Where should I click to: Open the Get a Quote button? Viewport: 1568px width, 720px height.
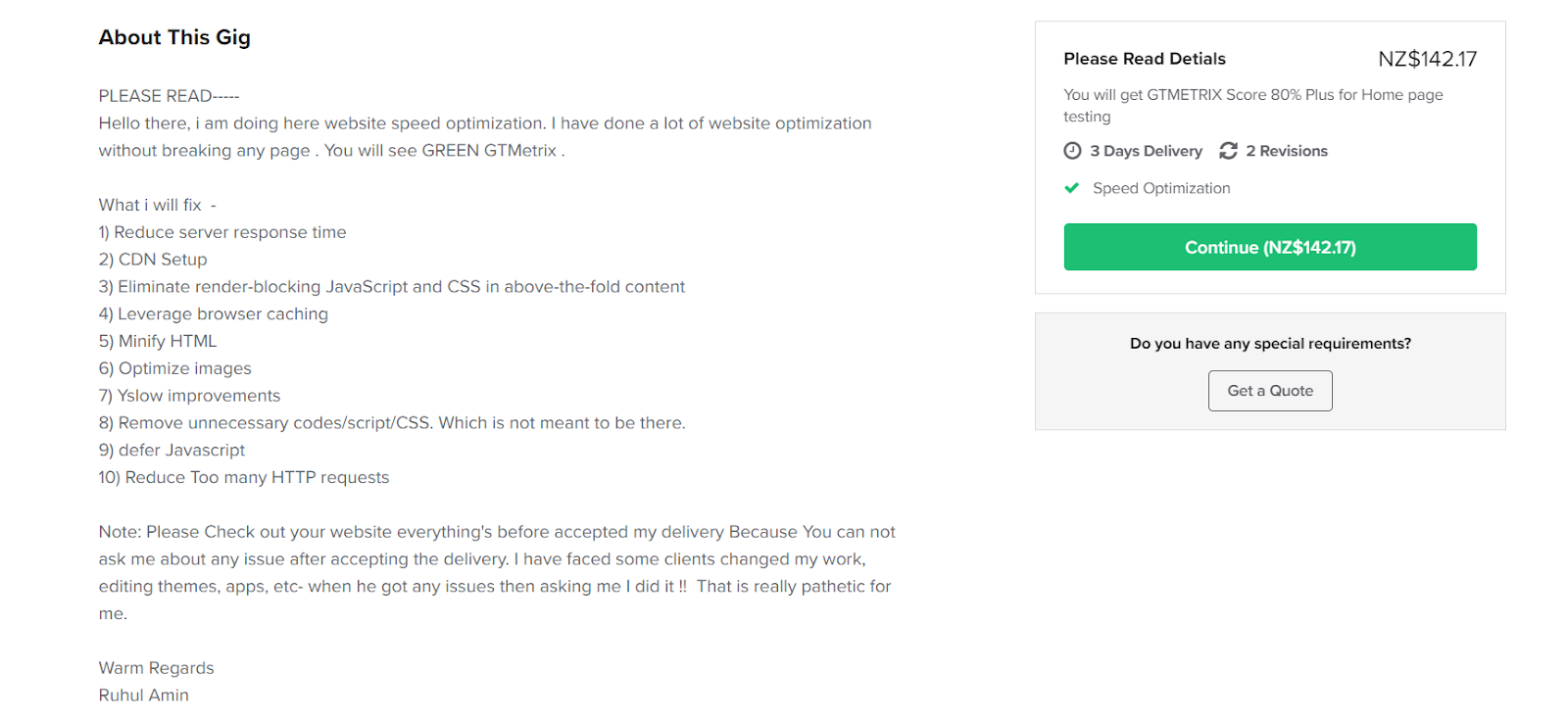click(x=1270, y=391)
